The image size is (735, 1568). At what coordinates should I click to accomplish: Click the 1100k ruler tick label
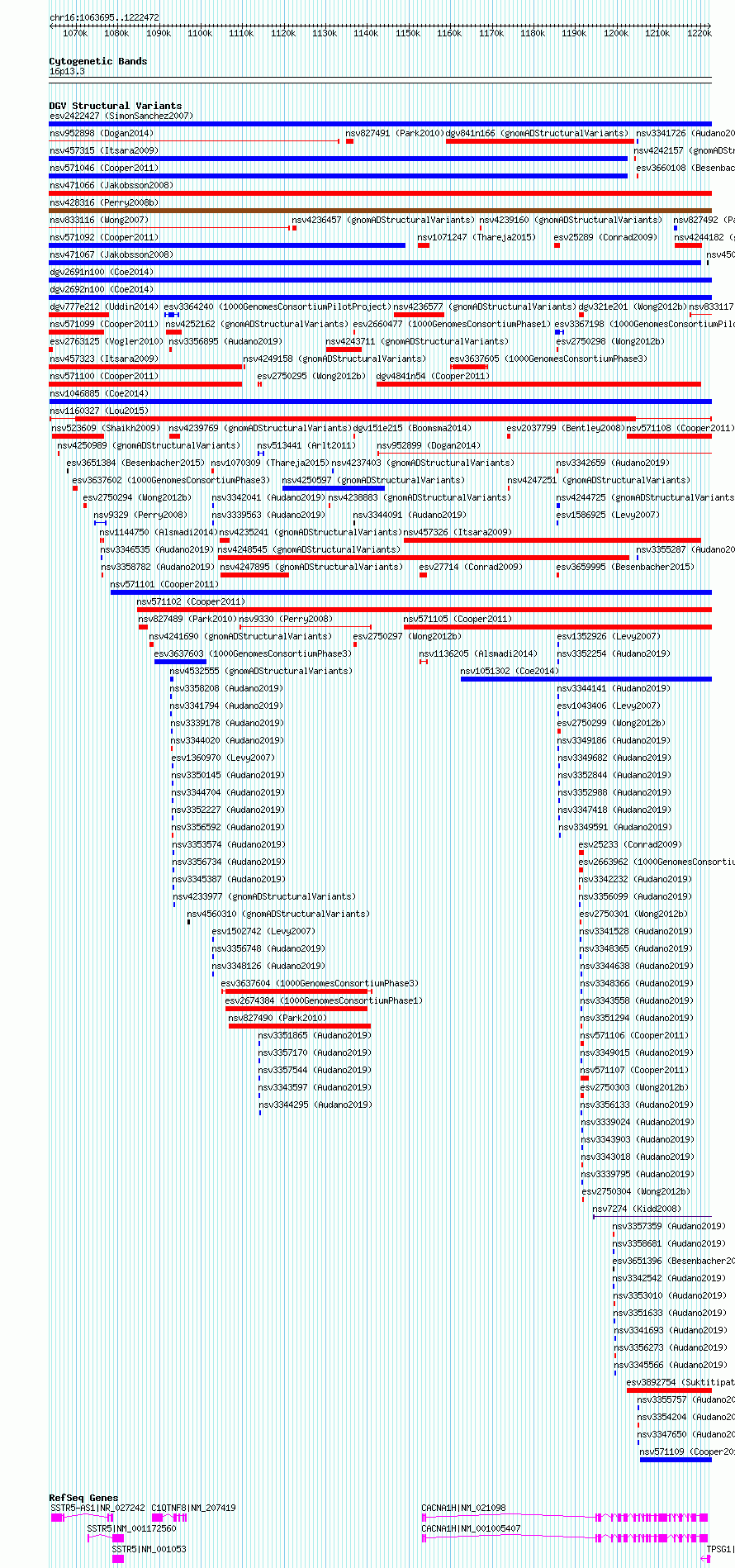pos(200,33)
